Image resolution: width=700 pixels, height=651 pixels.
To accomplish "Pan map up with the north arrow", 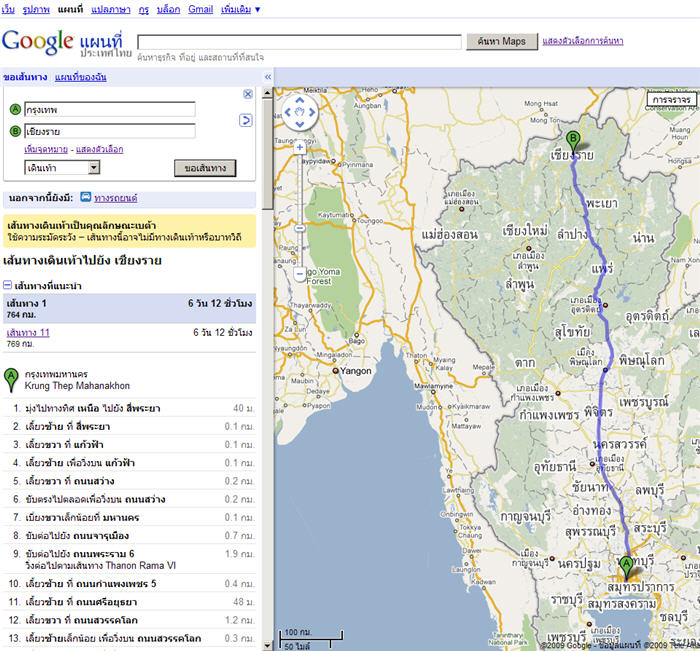I will point(300,100).
